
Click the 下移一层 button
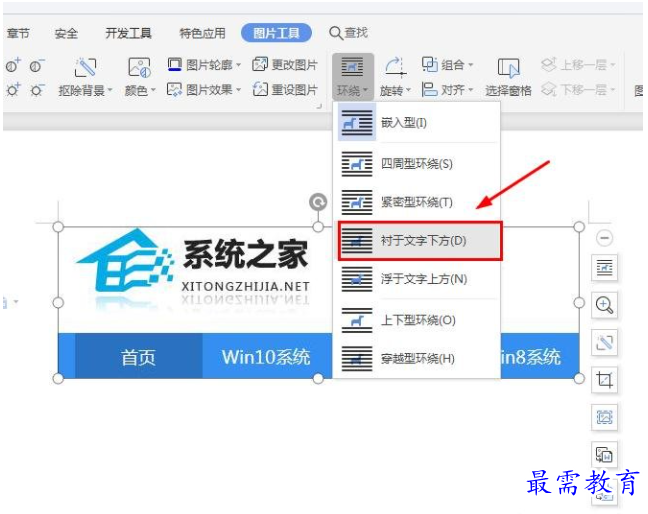tap(578, 89)
